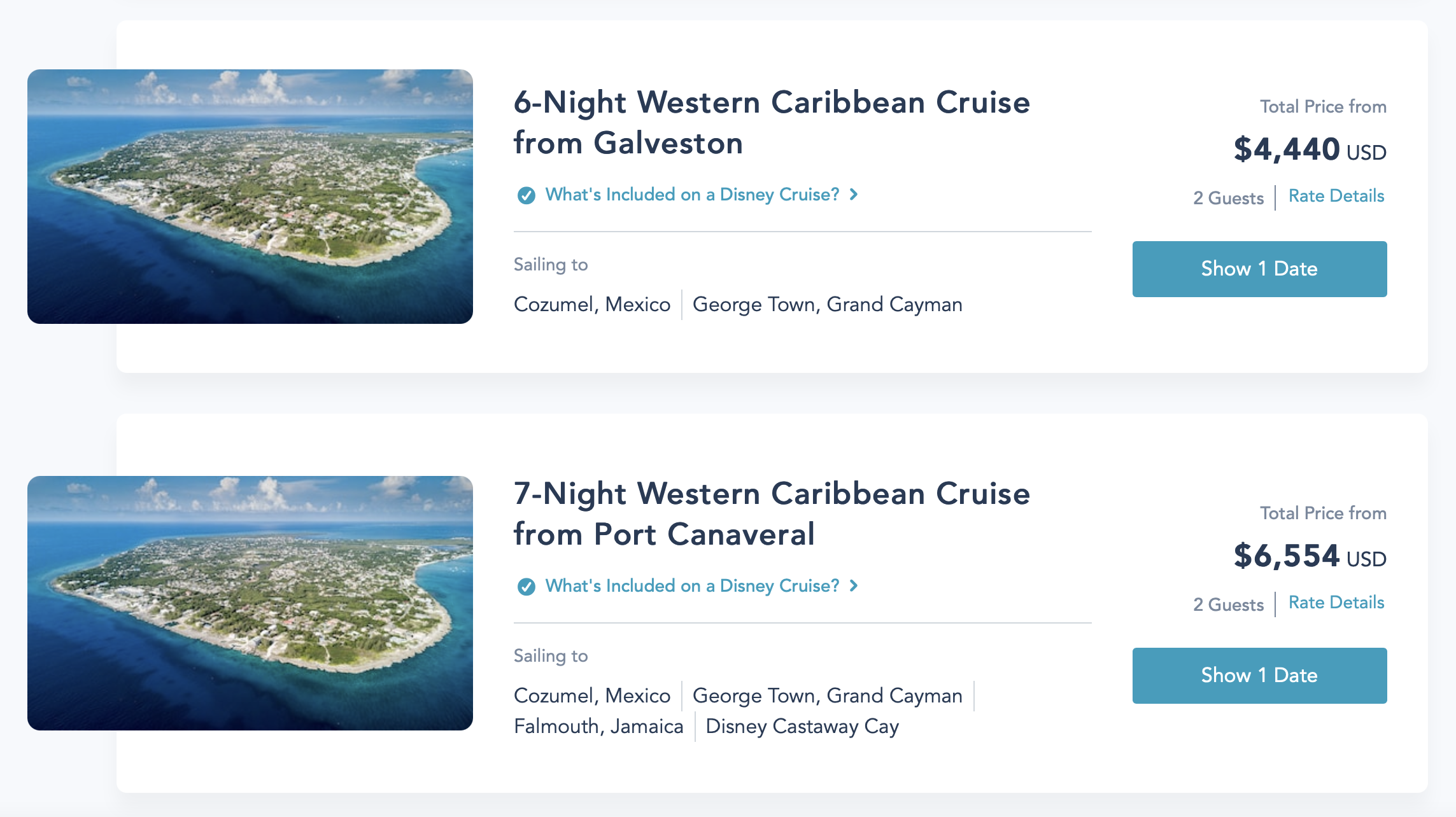Expand the chevron after the Galveston cruise's What's Included
Screen dimensions: 1456x817
[854, 195]
